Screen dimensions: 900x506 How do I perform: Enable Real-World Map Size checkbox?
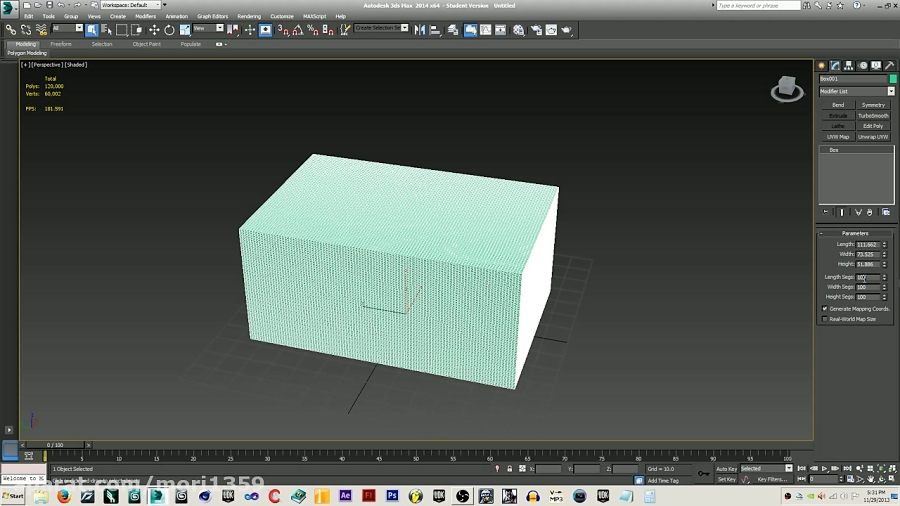pyautogui.click(x=825, y=319)
